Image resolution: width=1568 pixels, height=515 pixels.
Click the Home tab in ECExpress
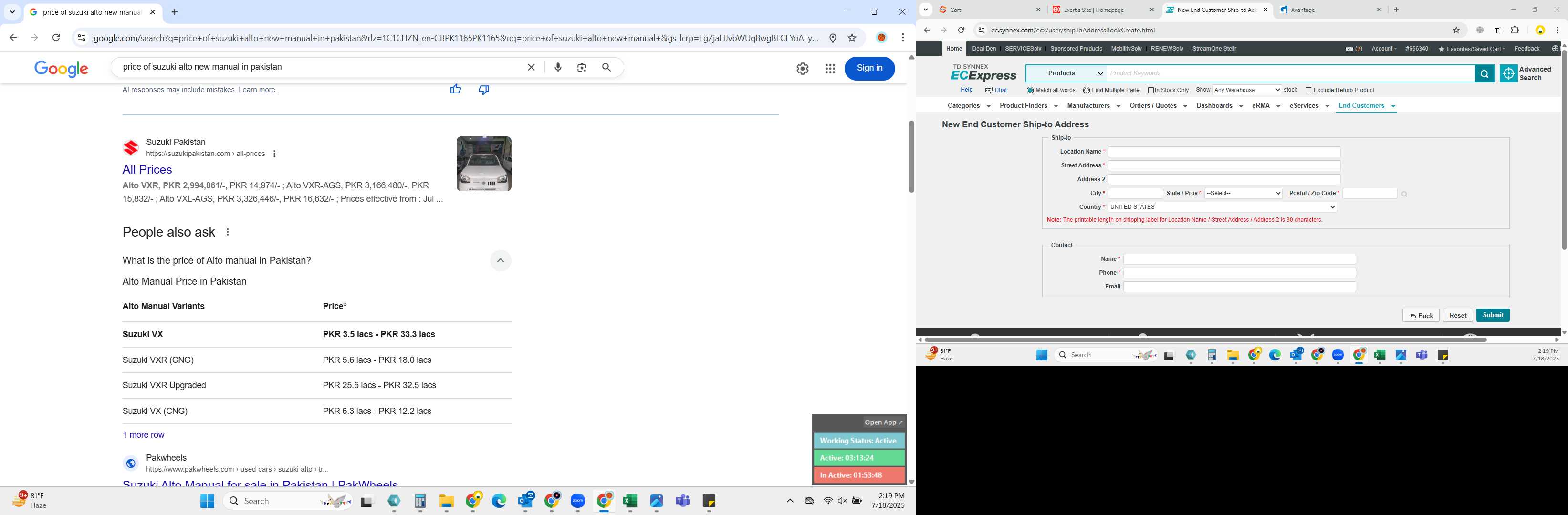point(954,49)
